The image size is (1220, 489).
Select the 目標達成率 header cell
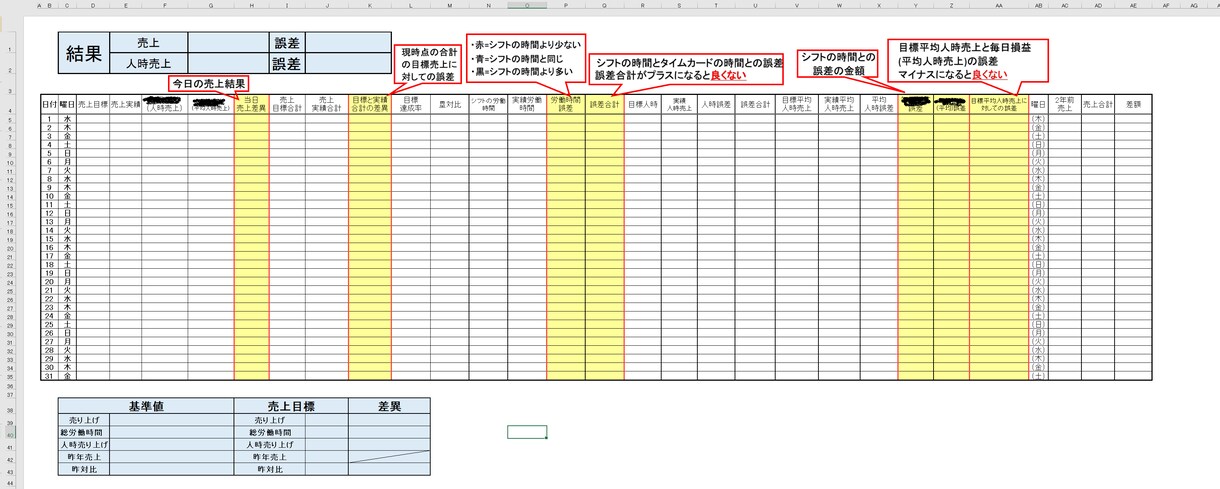tap(410, 104)
